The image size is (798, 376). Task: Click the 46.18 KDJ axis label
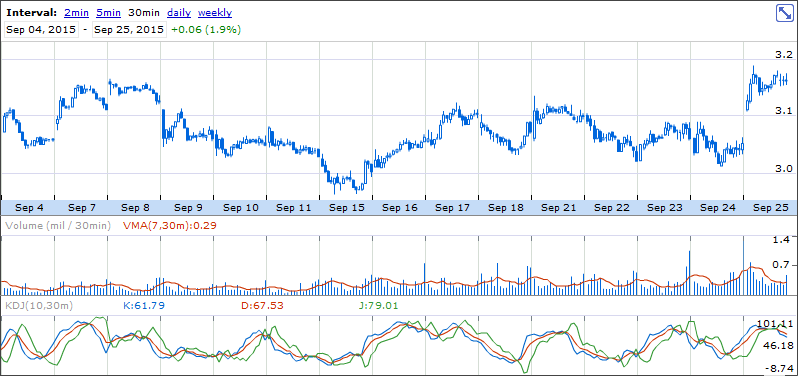tap(779, 345)
